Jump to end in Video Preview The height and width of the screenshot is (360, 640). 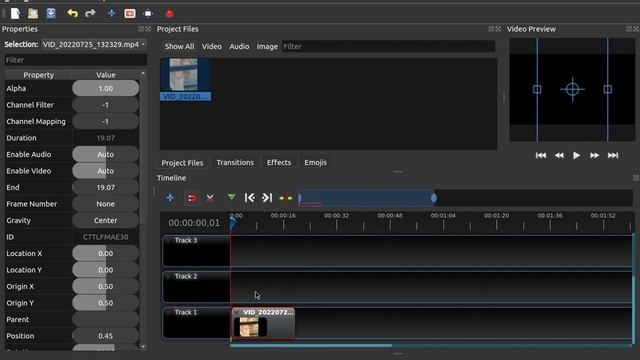pos(613,155)
